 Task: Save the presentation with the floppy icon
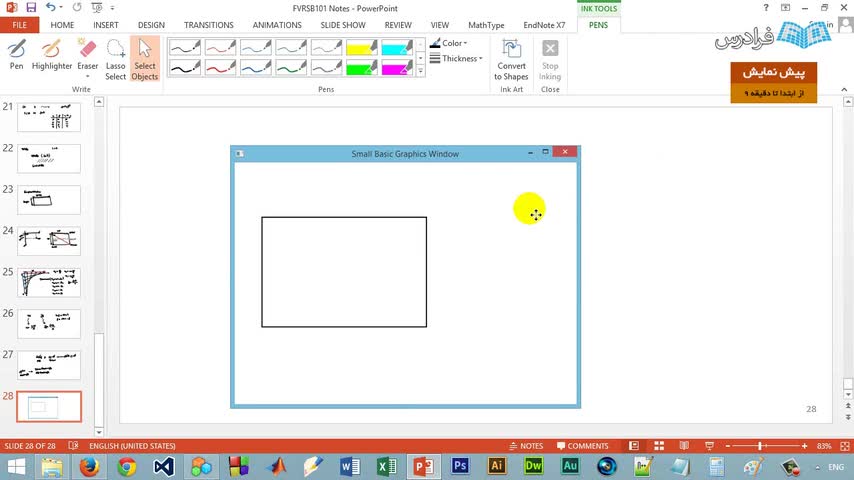tap(30, 8)
